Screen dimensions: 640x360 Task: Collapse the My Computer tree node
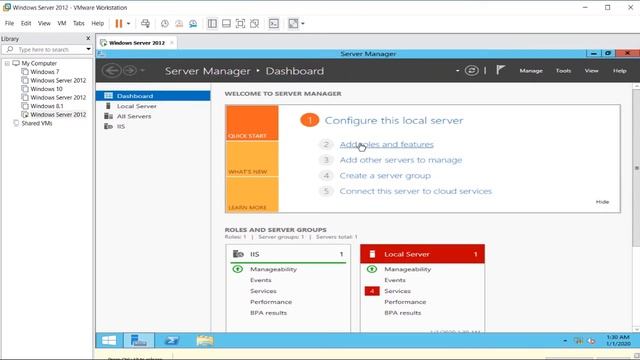pos(7,63)
